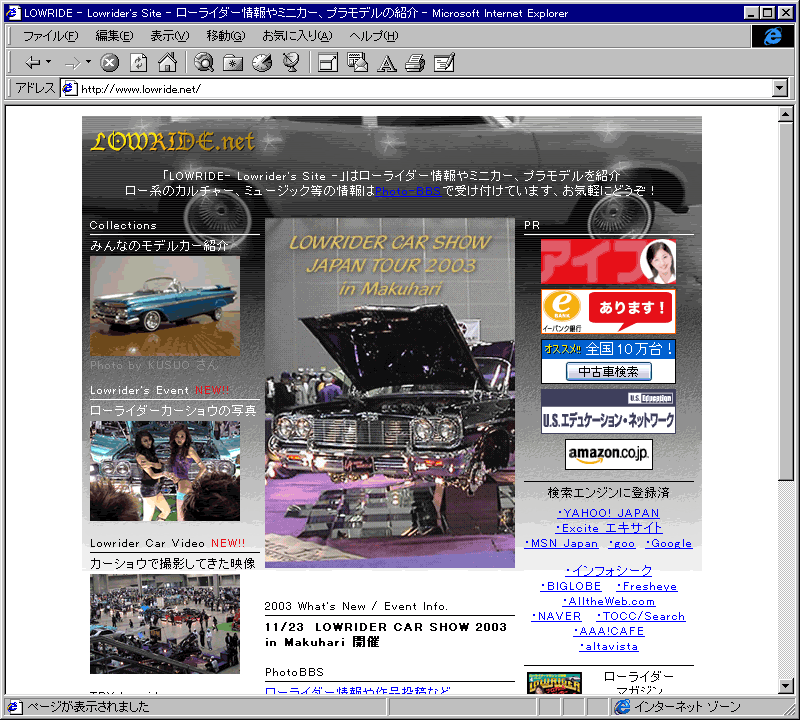Image resolution: width=800 pixels, height=720 pixels.
Task: Open the NAVER link
Action: click(556, 616)
